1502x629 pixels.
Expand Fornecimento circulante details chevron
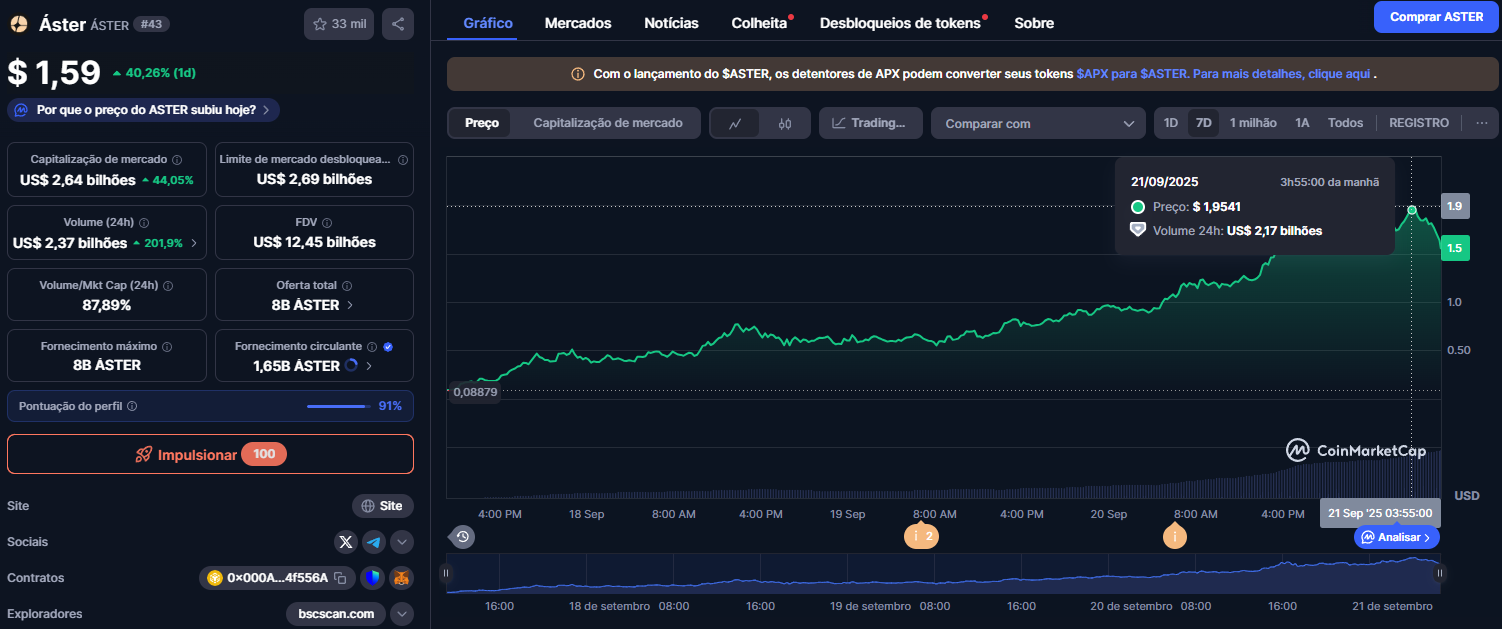pos(369,366)
